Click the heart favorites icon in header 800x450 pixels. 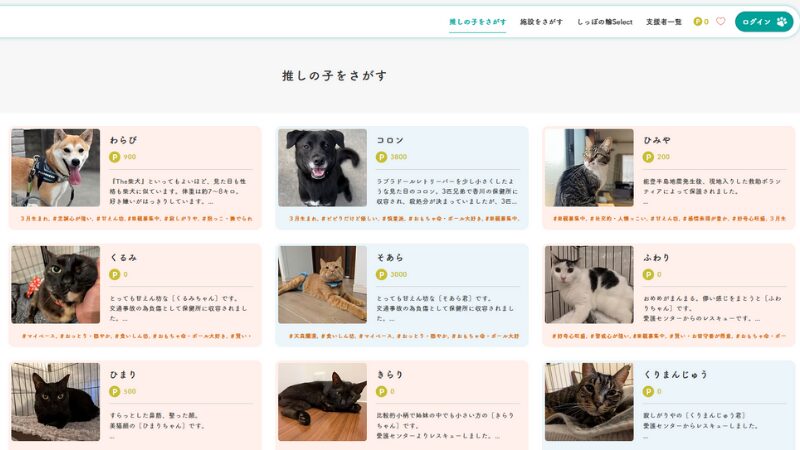click(x=720, y=21)
